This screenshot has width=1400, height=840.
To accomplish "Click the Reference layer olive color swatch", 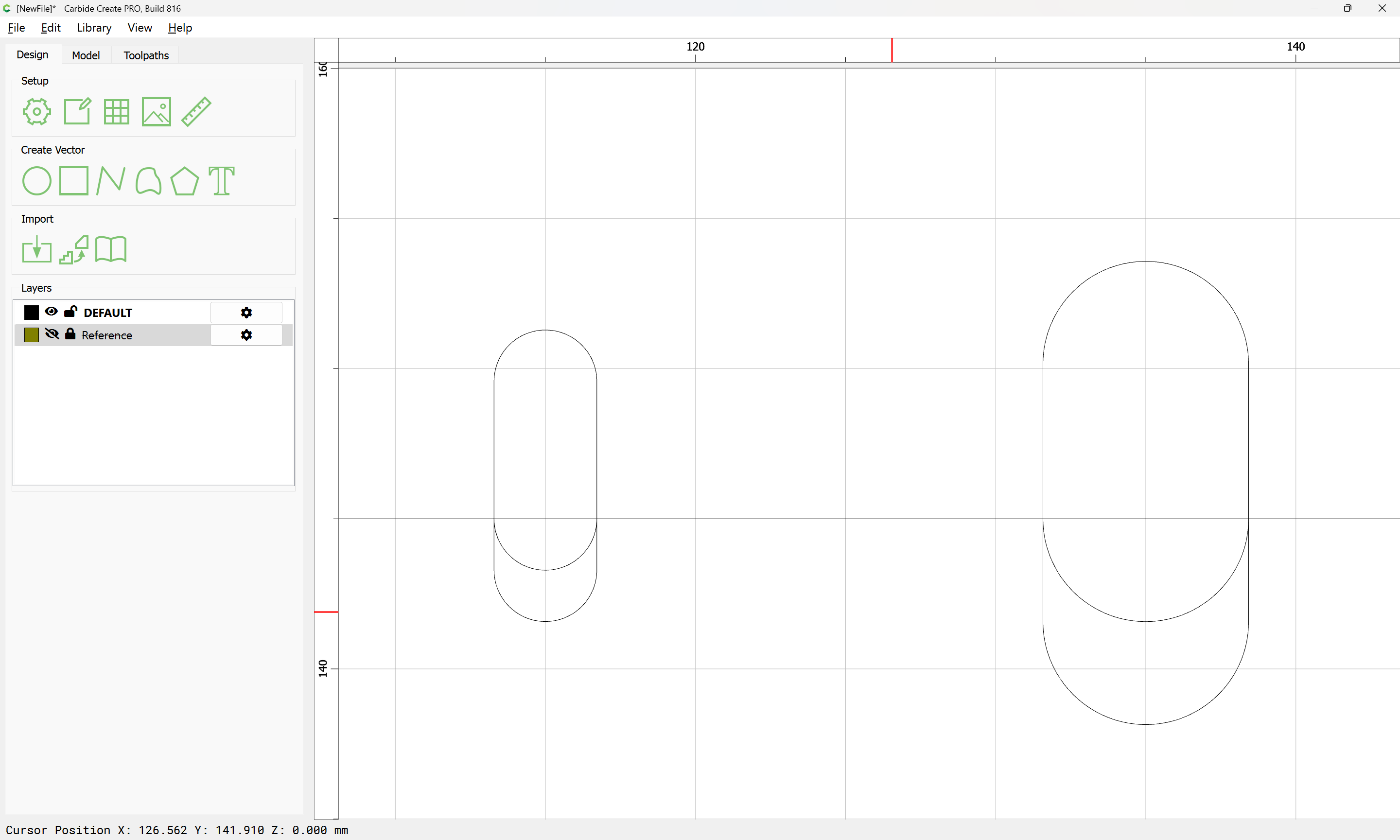I will click(32, 334).
